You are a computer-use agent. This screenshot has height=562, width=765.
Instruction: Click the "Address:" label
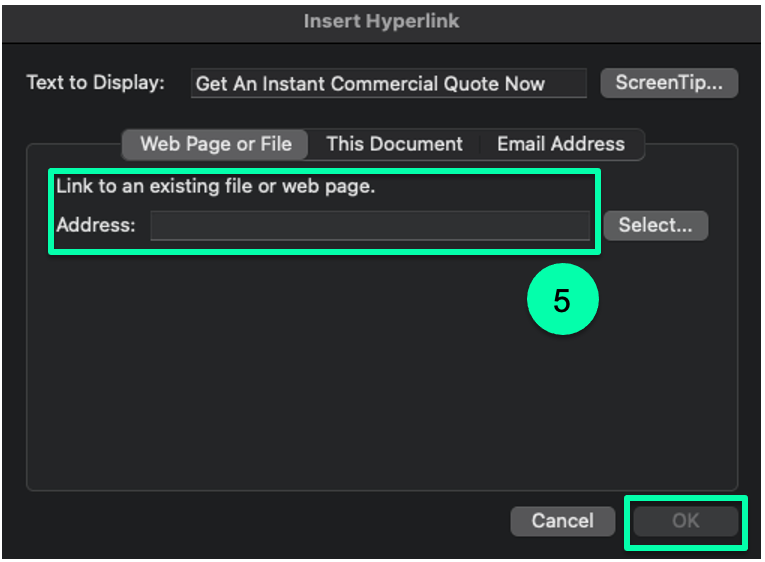96,225
